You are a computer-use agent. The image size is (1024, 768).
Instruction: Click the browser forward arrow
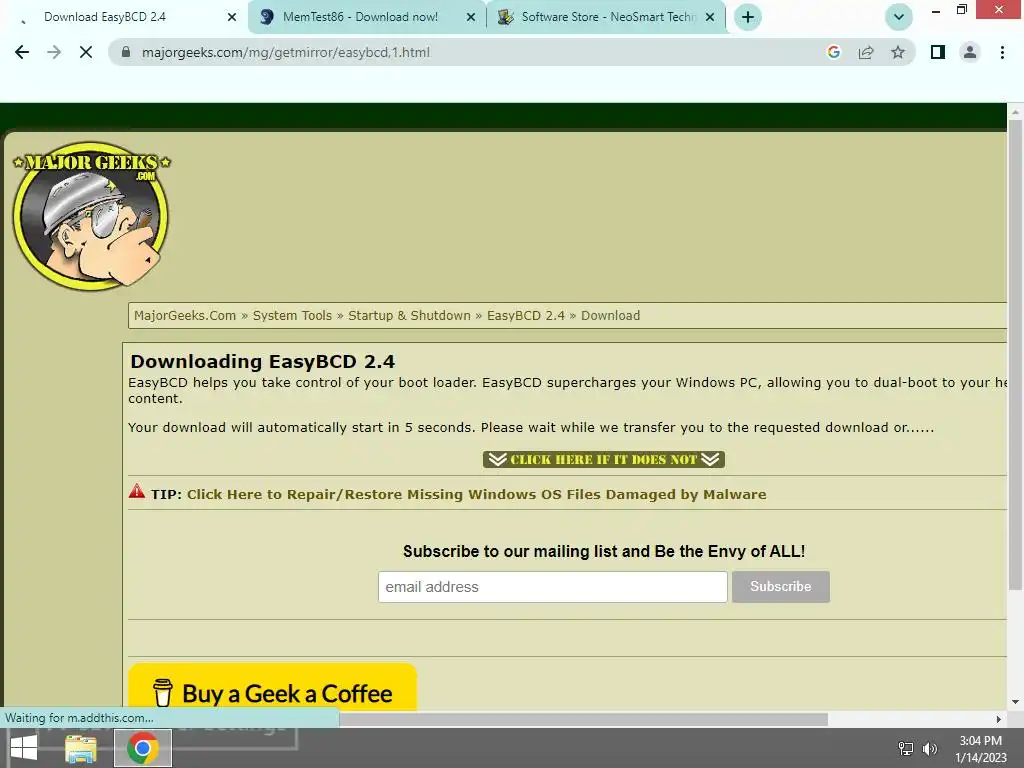tap(54, 52)
